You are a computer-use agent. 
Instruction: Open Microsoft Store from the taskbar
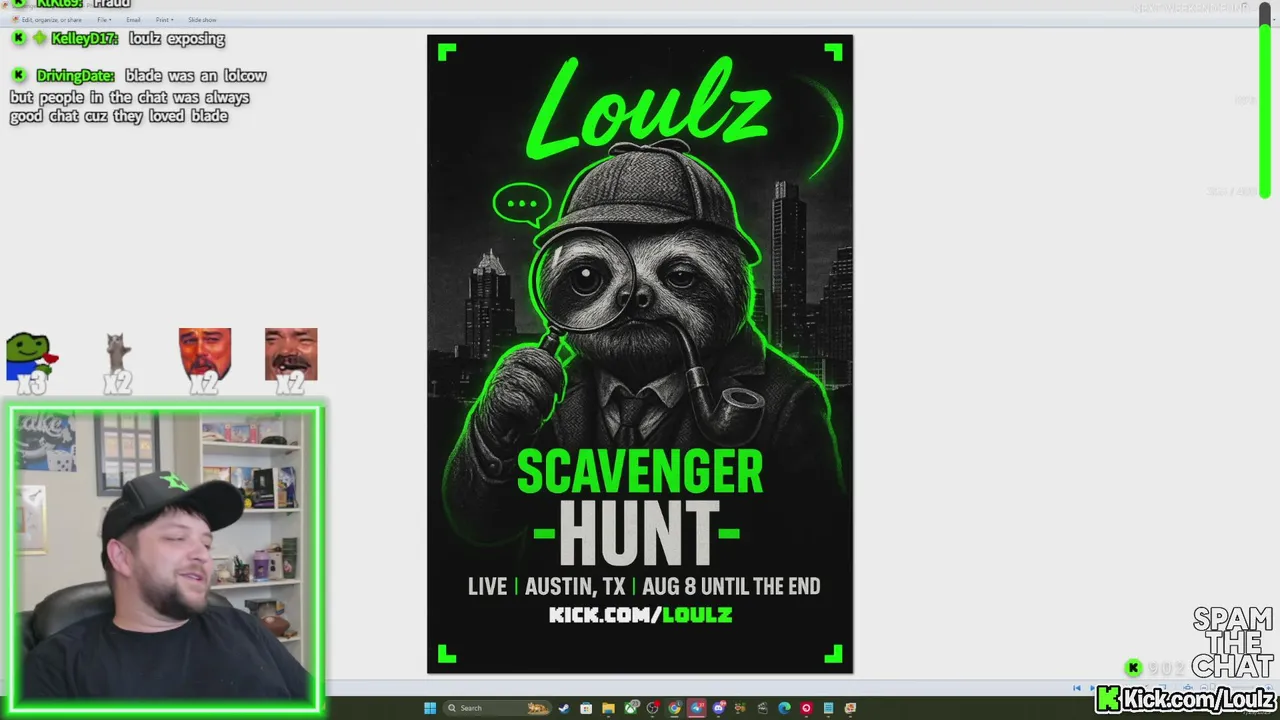click(x=586, y=708)
